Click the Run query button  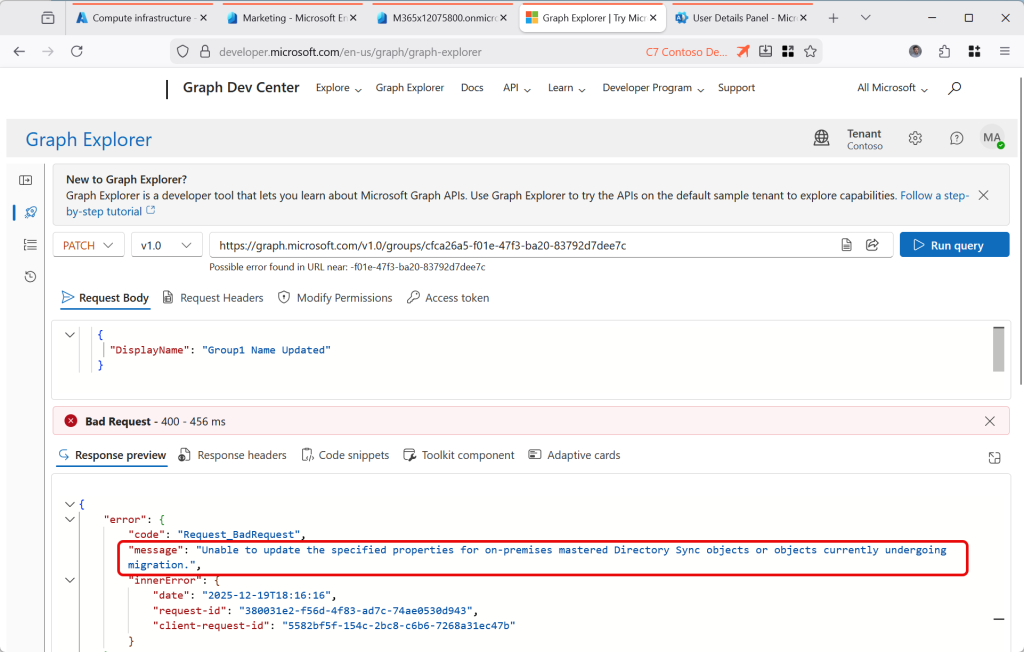point(954,245)
